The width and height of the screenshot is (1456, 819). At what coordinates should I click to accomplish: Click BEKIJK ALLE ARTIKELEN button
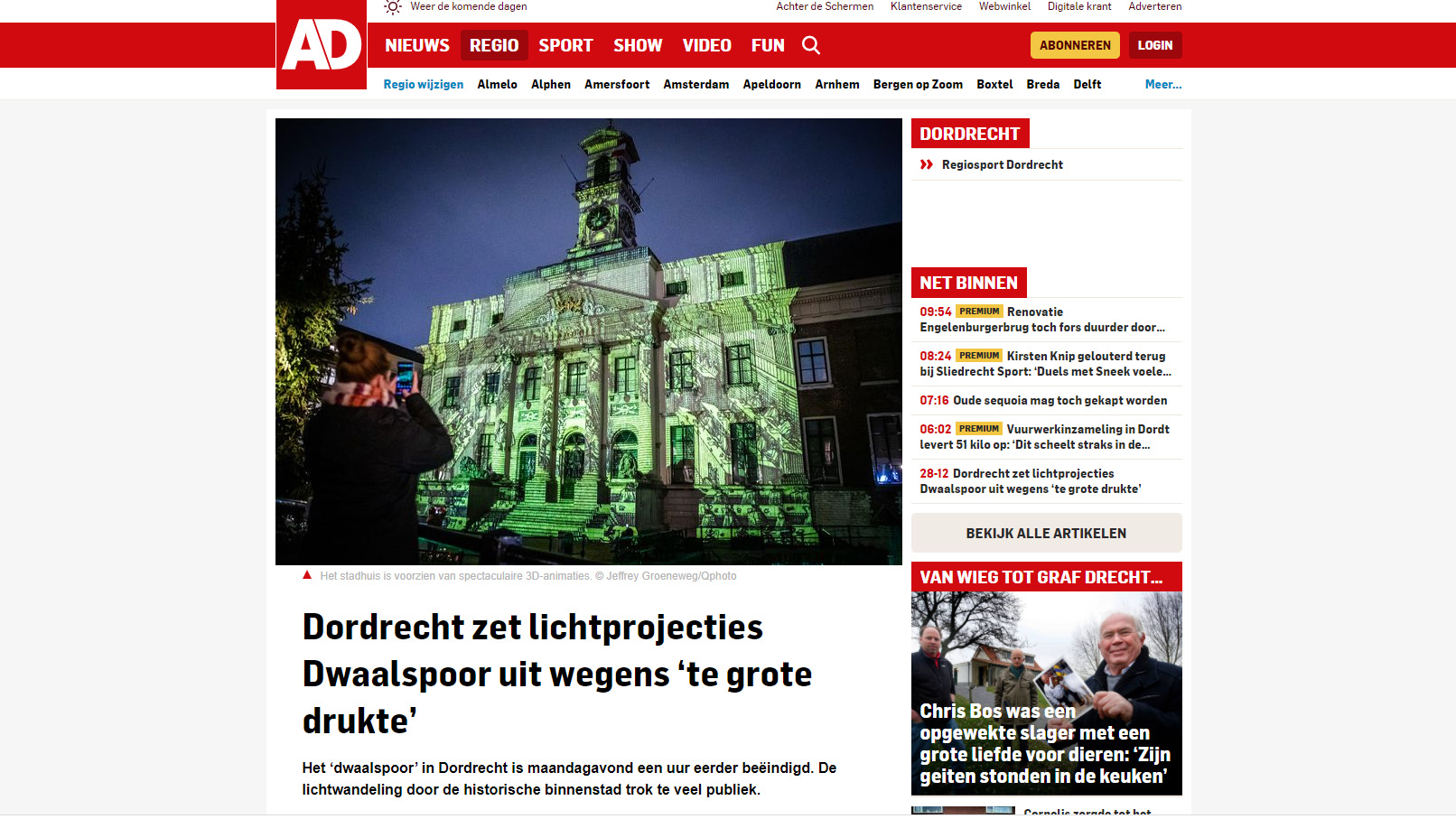coord(1046,533)
